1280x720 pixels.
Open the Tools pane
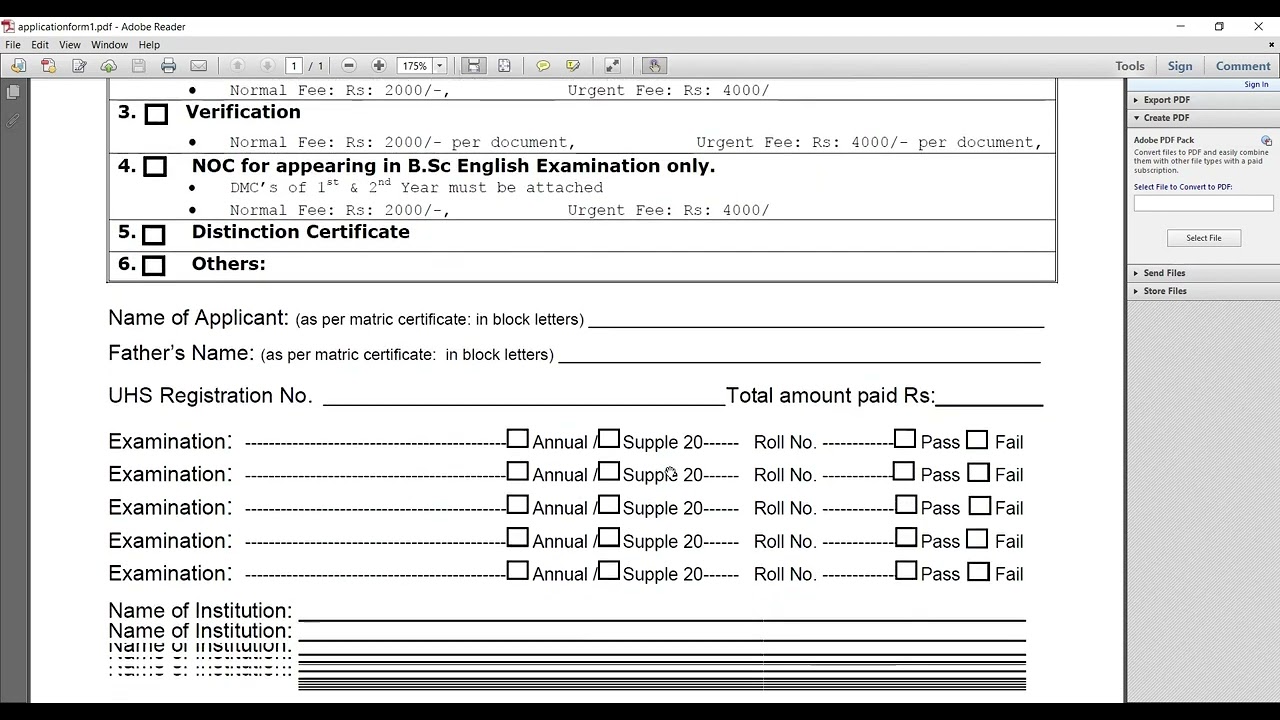tap(1130, 66)
